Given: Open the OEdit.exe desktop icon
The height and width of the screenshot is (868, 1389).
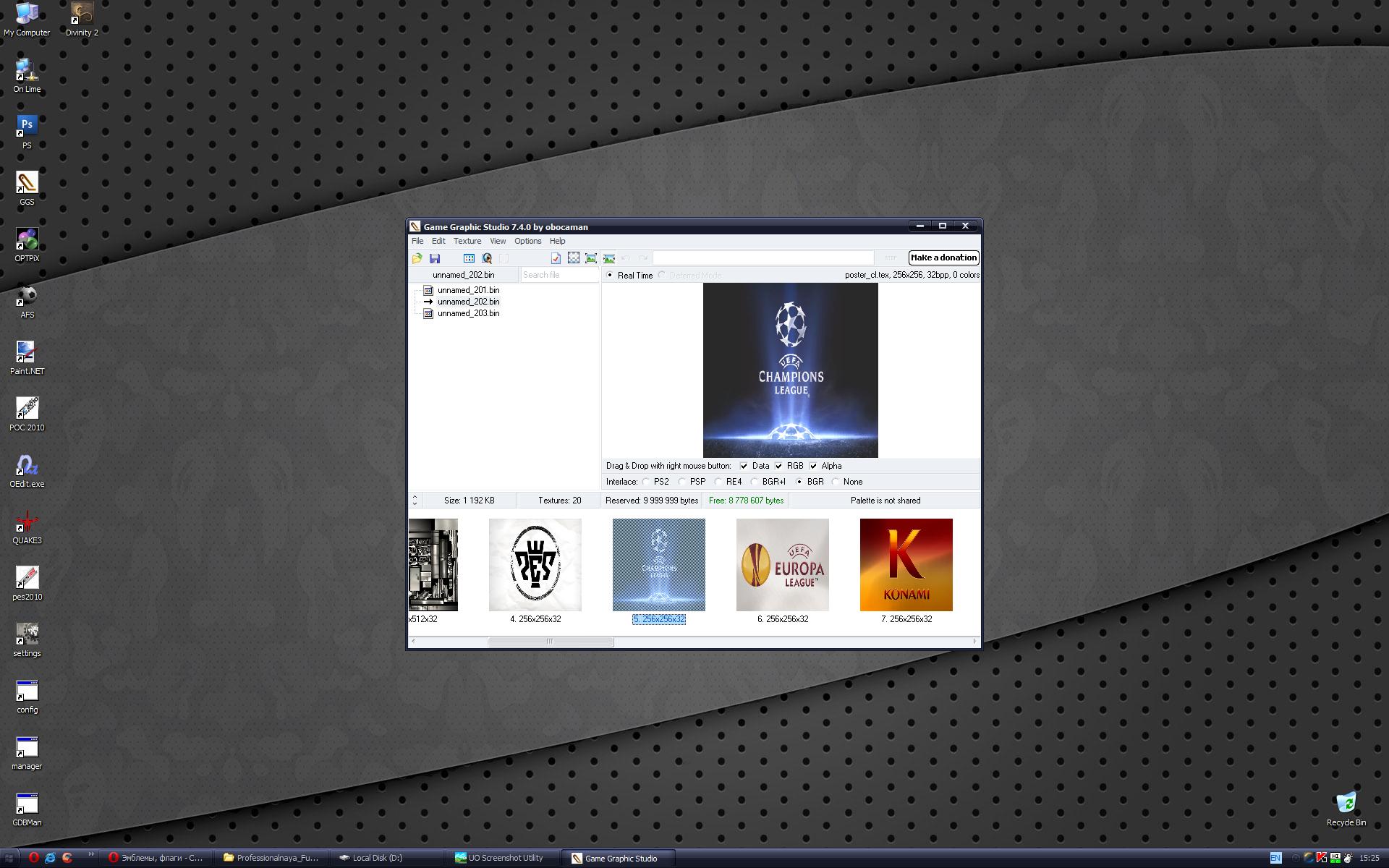Looking at the screenshot, I should (27, 470).
